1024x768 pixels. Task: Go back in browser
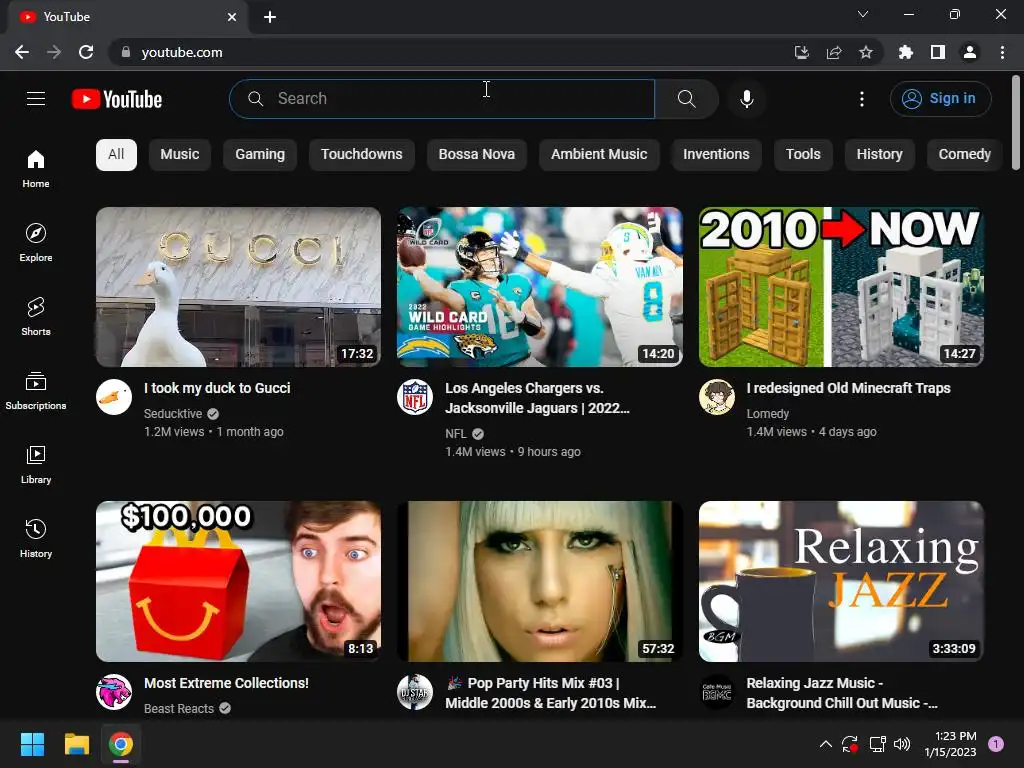tap(22, 52)
